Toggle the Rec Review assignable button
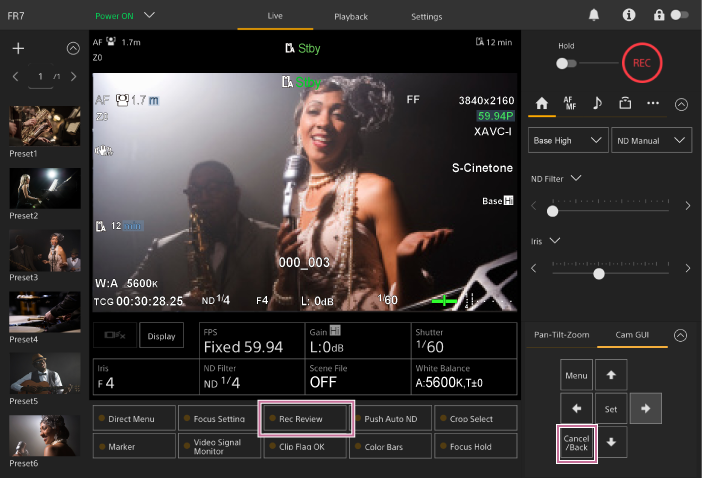702x478 pixels. [x=307, y=418]
